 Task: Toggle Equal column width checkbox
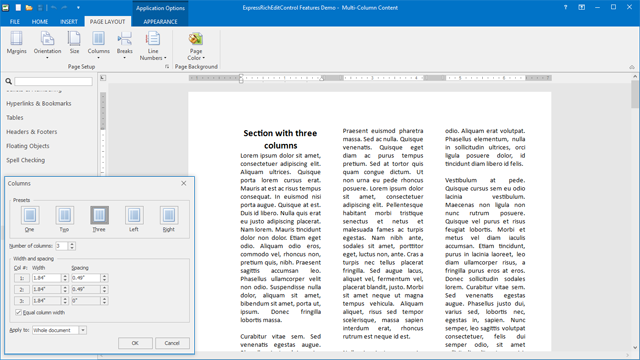pyautogui.click(x=18, y=312)
